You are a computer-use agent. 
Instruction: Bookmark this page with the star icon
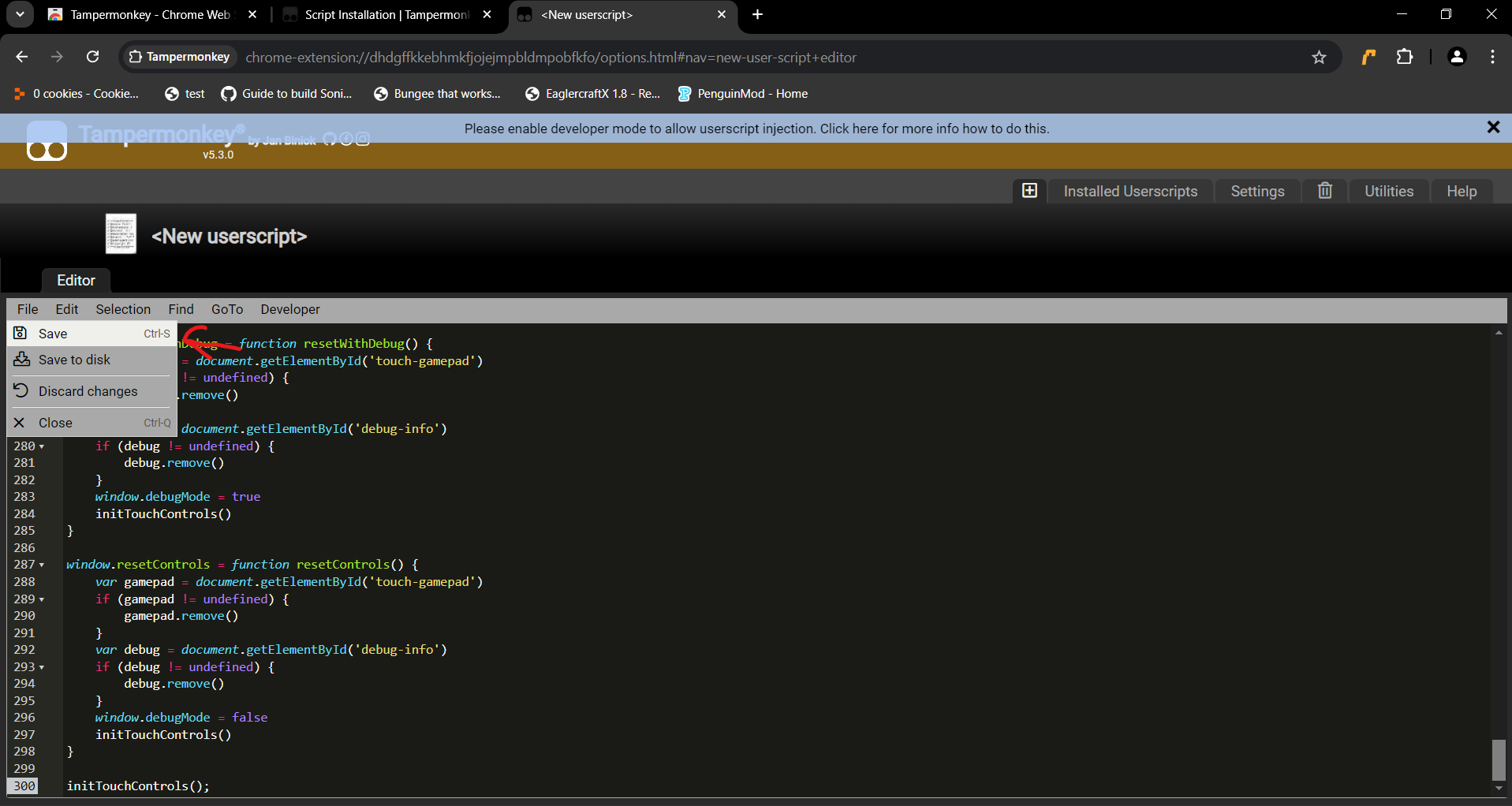click(1319, 57)
